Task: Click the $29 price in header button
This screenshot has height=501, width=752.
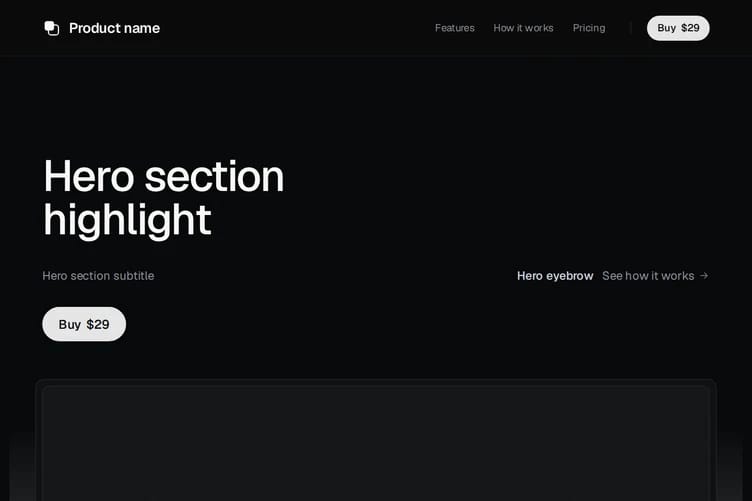Action: (690, 28)
